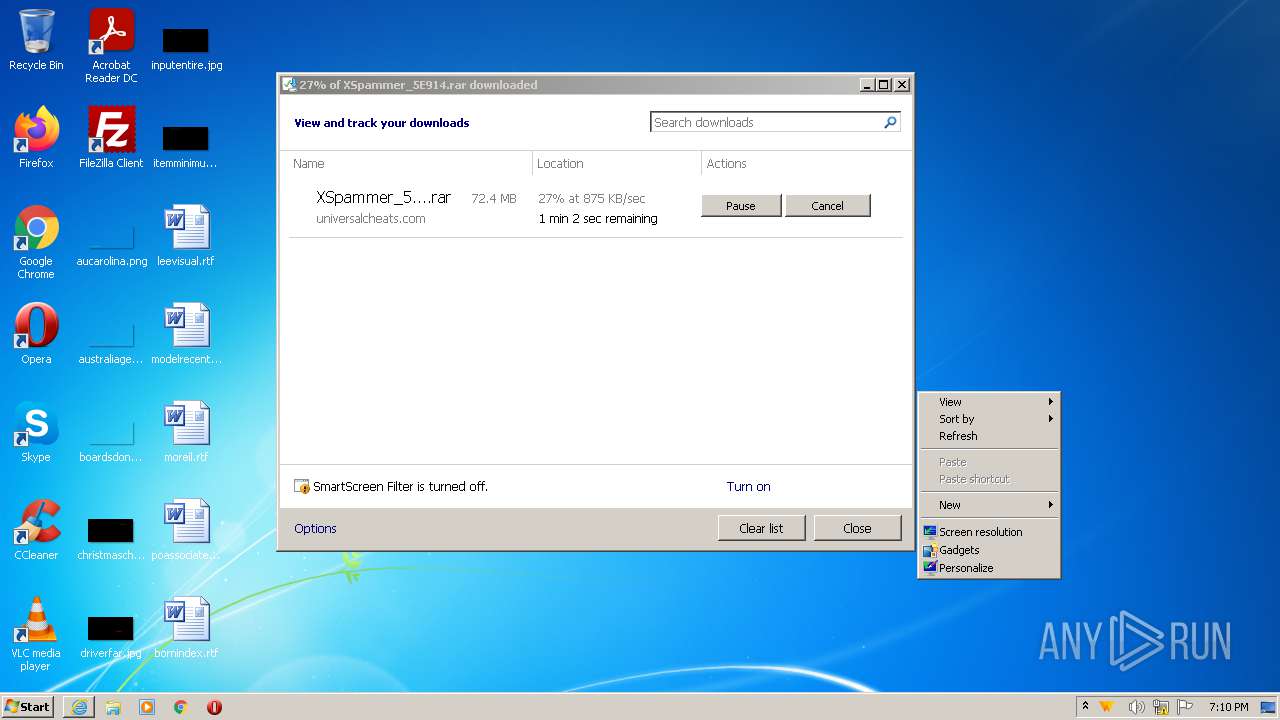The height and width of the screenshot is (720, 1280).
Task: Click '1 min 2 sec remaining' status text
Action: [598, 218]
